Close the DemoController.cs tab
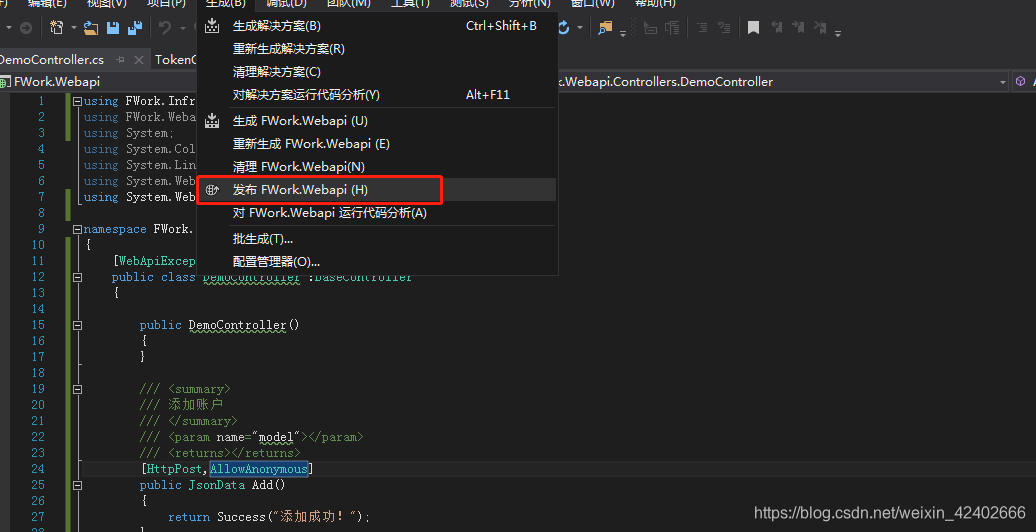 139,60
